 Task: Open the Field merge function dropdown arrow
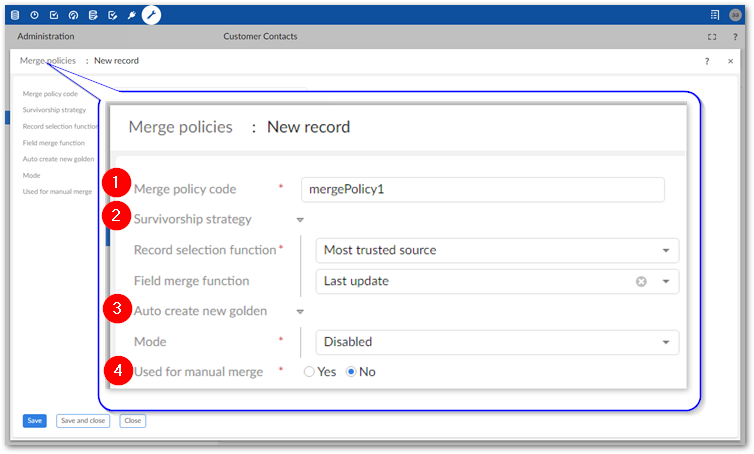click(666, 281)
